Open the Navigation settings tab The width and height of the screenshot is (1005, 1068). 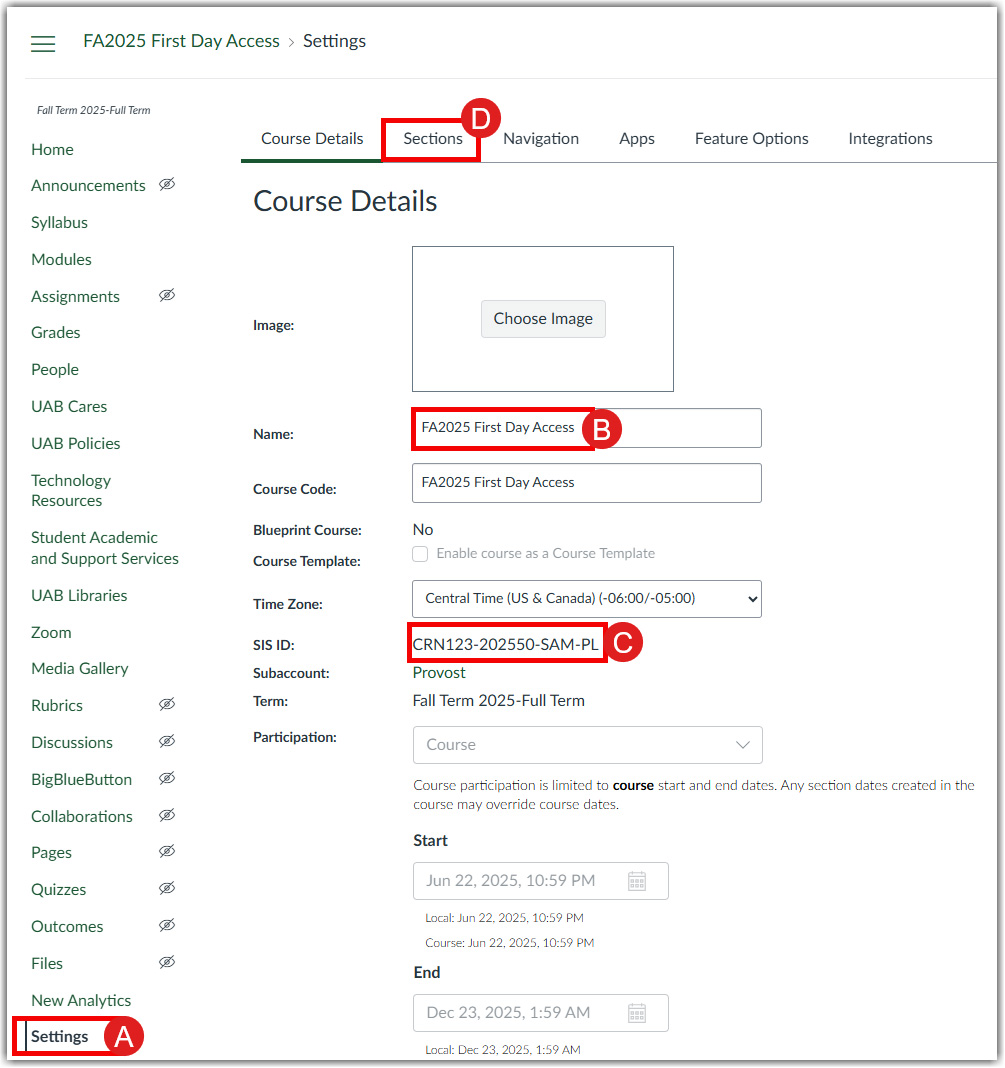pyautogui.click(x=540, y=138)
